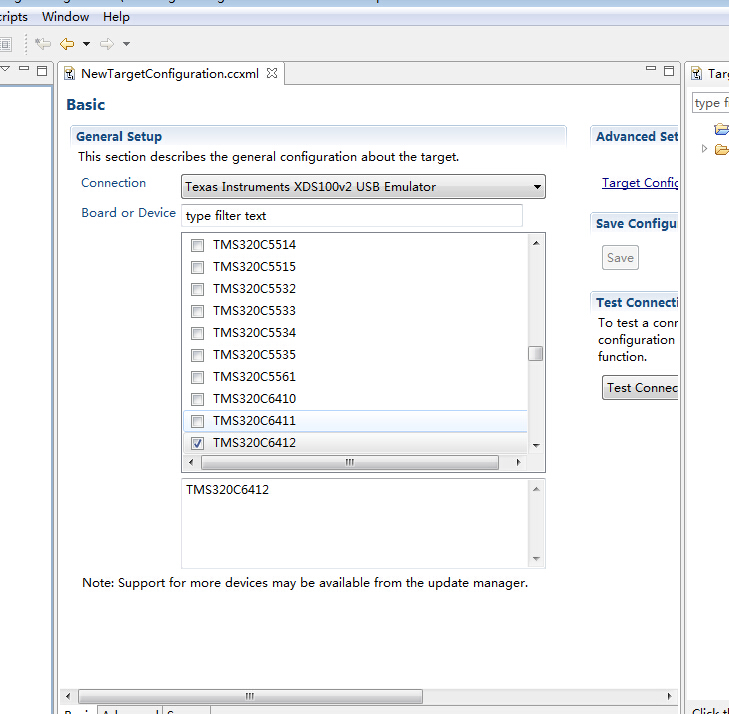The width and height of the screenshot is (729, 714).
Task: Click the device list scroll right arrow
Action: pos(518,462)
